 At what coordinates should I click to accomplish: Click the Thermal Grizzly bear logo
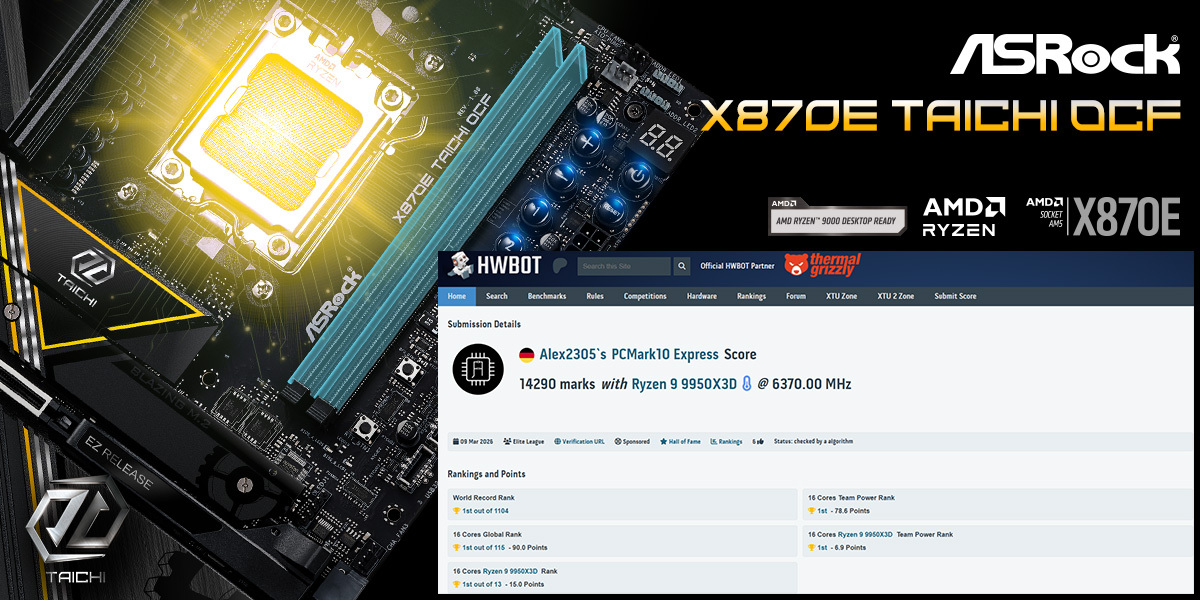point(798,266)
